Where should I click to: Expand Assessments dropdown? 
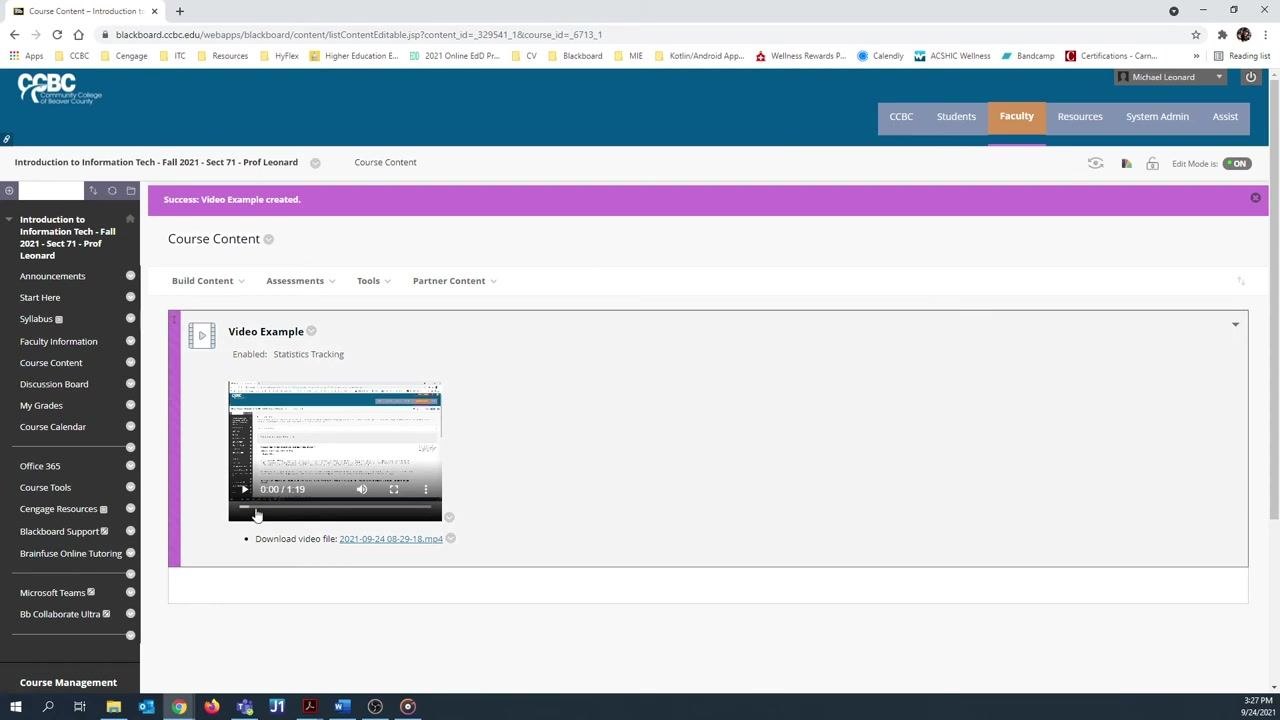301,281
